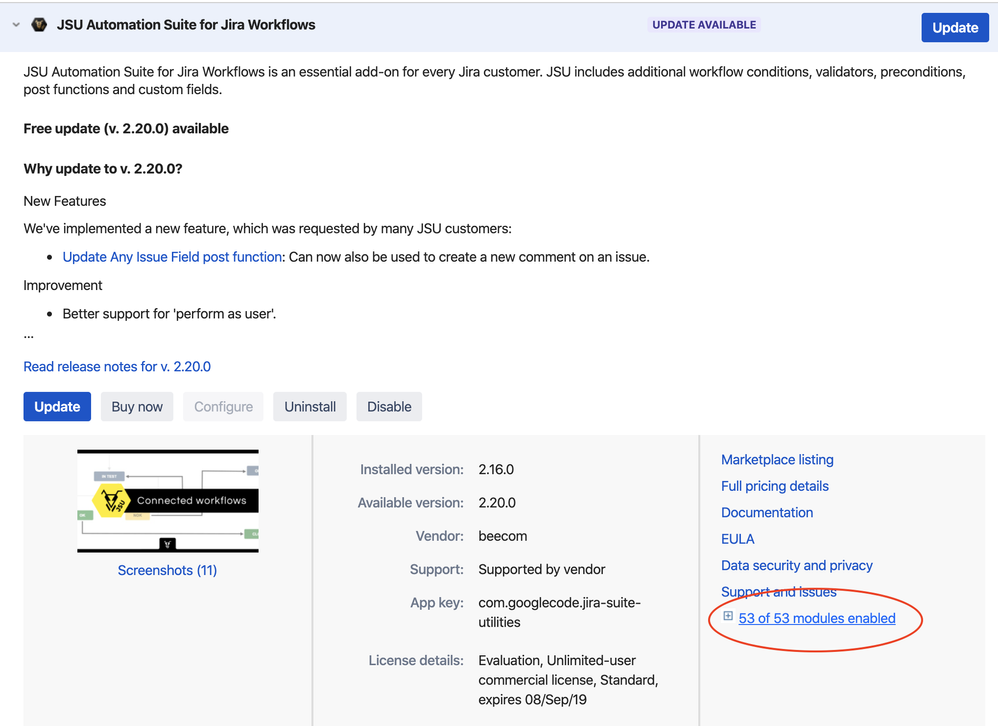998x726 pixels.
Task: Click the vendor name beecom
Action: pyautogui.click(x=503, y=536)
